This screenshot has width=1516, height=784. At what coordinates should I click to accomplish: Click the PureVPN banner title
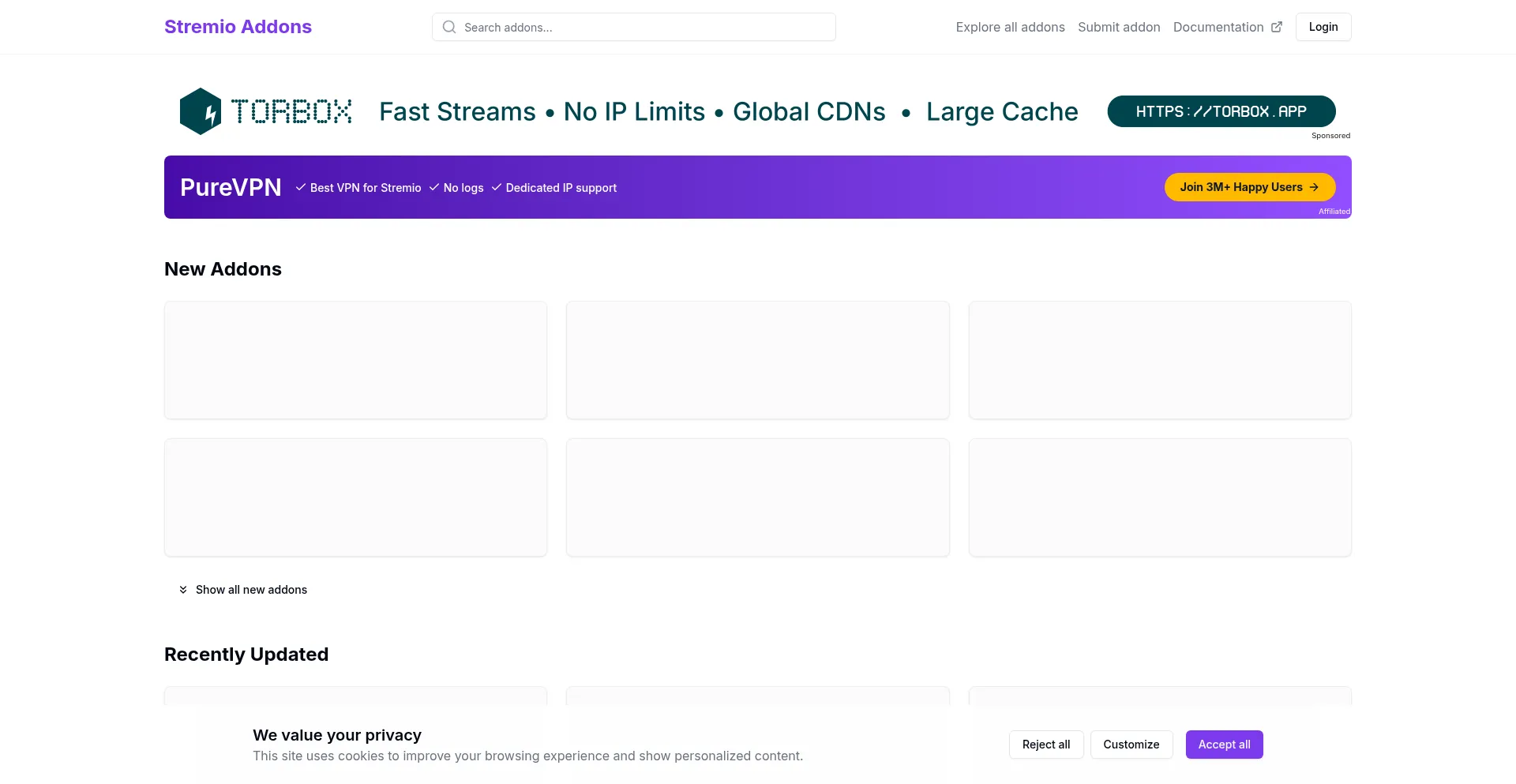pyautogui.click(x=231, y=187)
